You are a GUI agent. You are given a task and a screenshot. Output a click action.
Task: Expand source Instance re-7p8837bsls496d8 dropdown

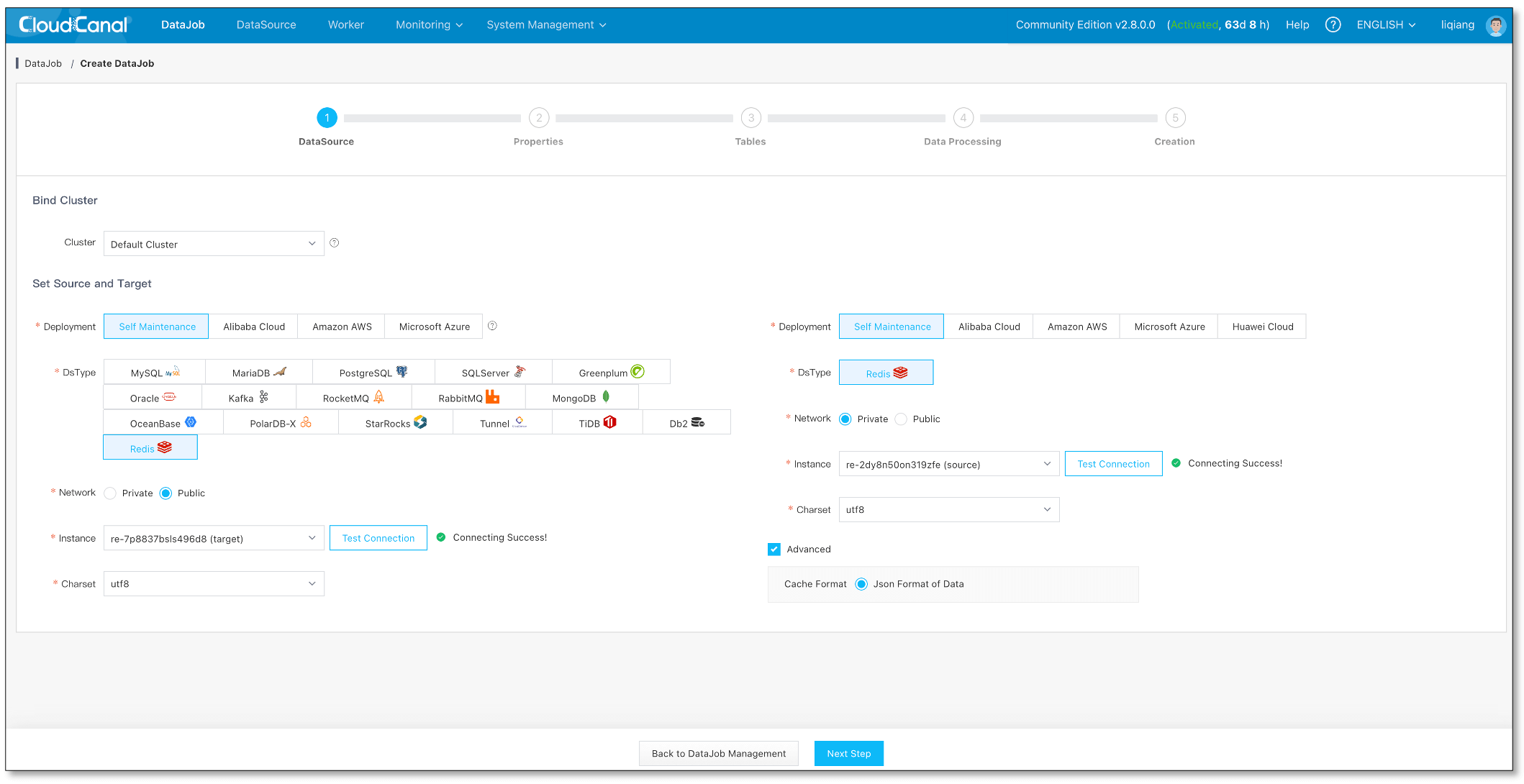click(x=214, y=538)
